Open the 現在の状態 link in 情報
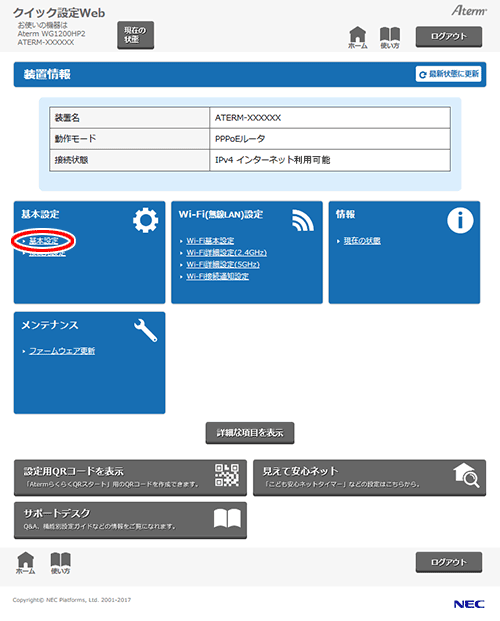The image size is (500, 621). point(362,240)
